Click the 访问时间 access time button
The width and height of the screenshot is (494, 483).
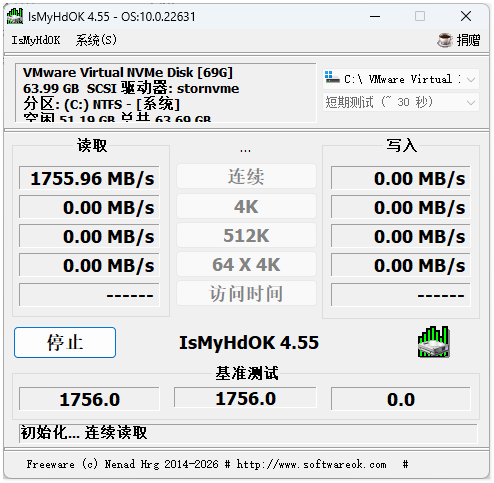246,293
